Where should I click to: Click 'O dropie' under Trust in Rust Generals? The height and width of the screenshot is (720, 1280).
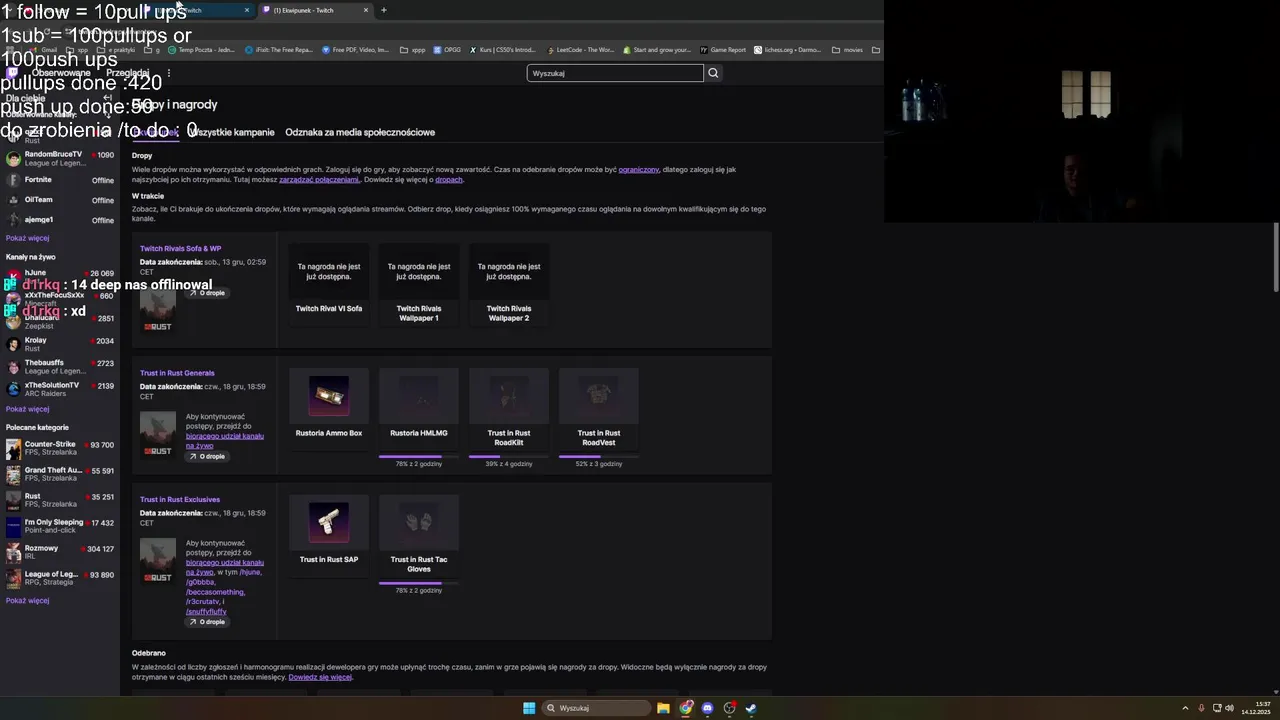[x=207, y=456]
